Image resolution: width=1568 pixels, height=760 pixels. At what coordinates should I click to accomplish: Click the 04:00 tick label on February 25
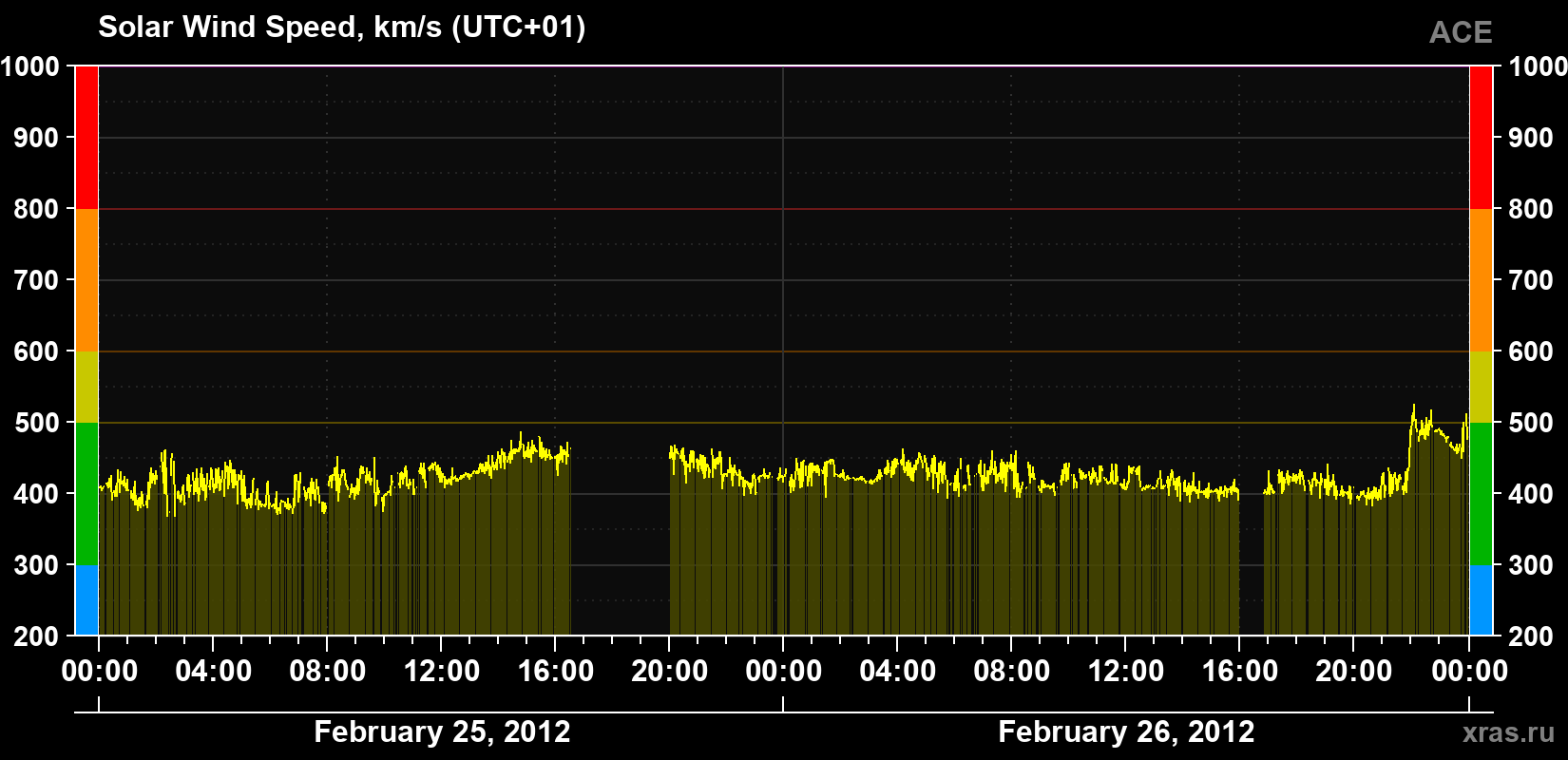214,671
